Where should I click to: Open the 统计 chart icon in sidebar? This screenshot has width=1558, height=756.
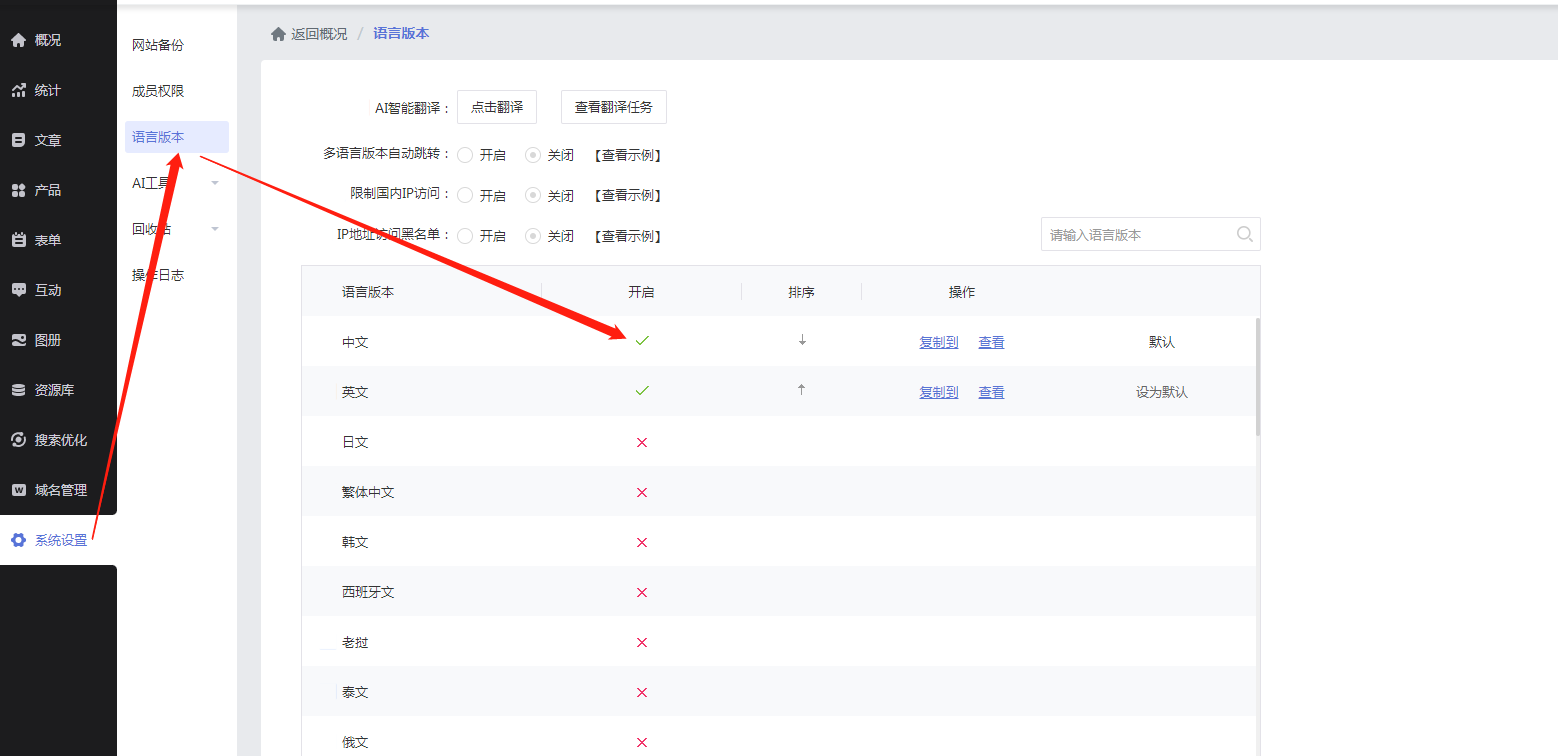pyautogui.click(x=18, y=90)
